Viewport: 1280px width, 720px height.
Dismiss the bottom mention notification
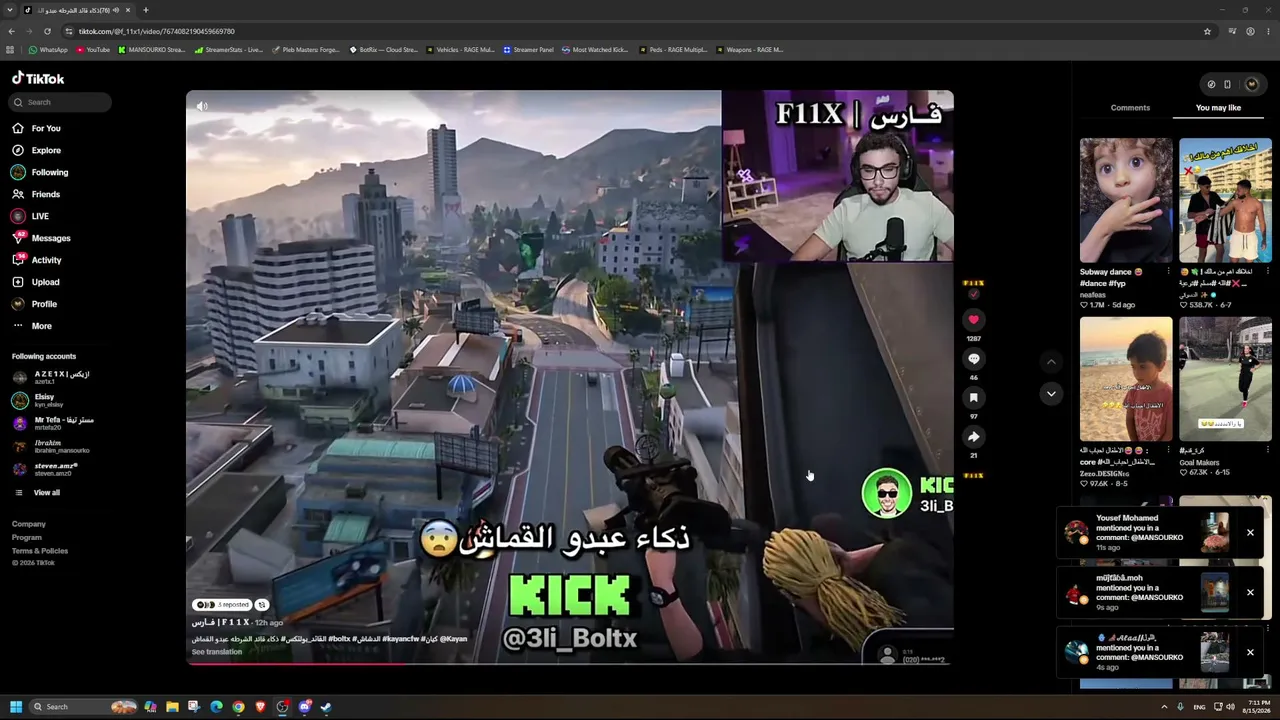tap(1250, 652)
